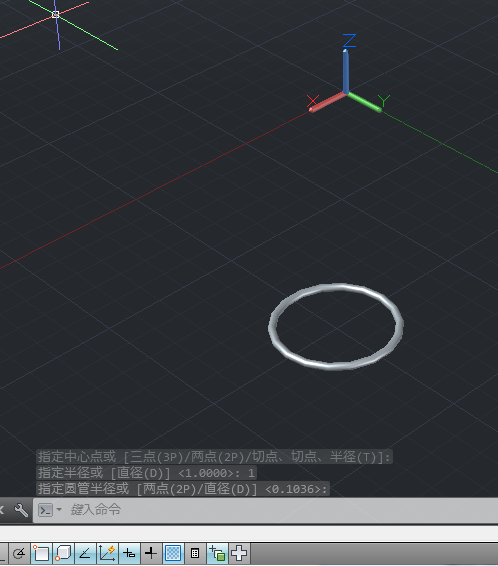This screenshot has height=566, width=498.
Task: Toggle Transparency display button
Action: pos(173,553)
